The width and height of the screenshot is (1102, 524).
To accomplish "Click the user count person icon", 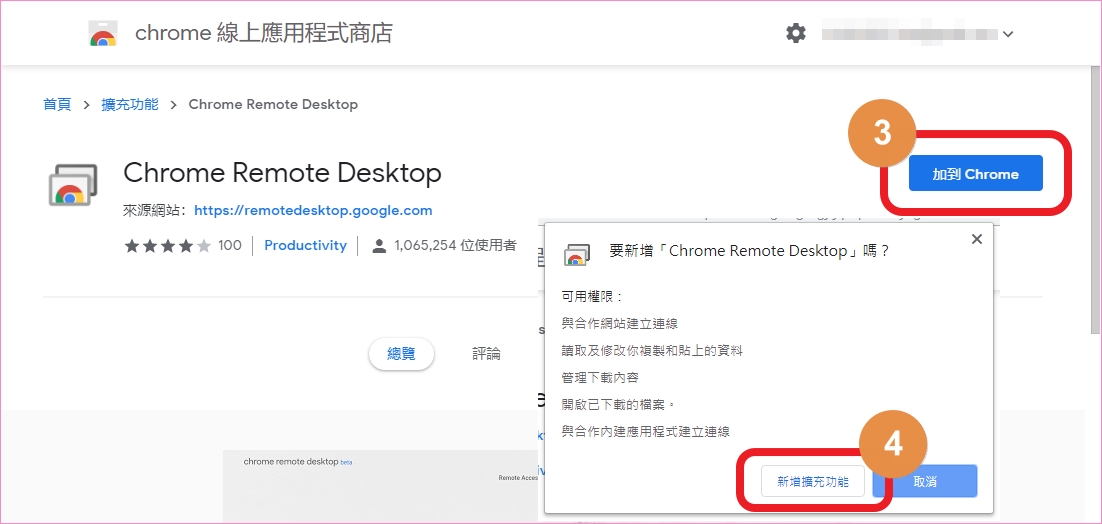I will [380, 246].
